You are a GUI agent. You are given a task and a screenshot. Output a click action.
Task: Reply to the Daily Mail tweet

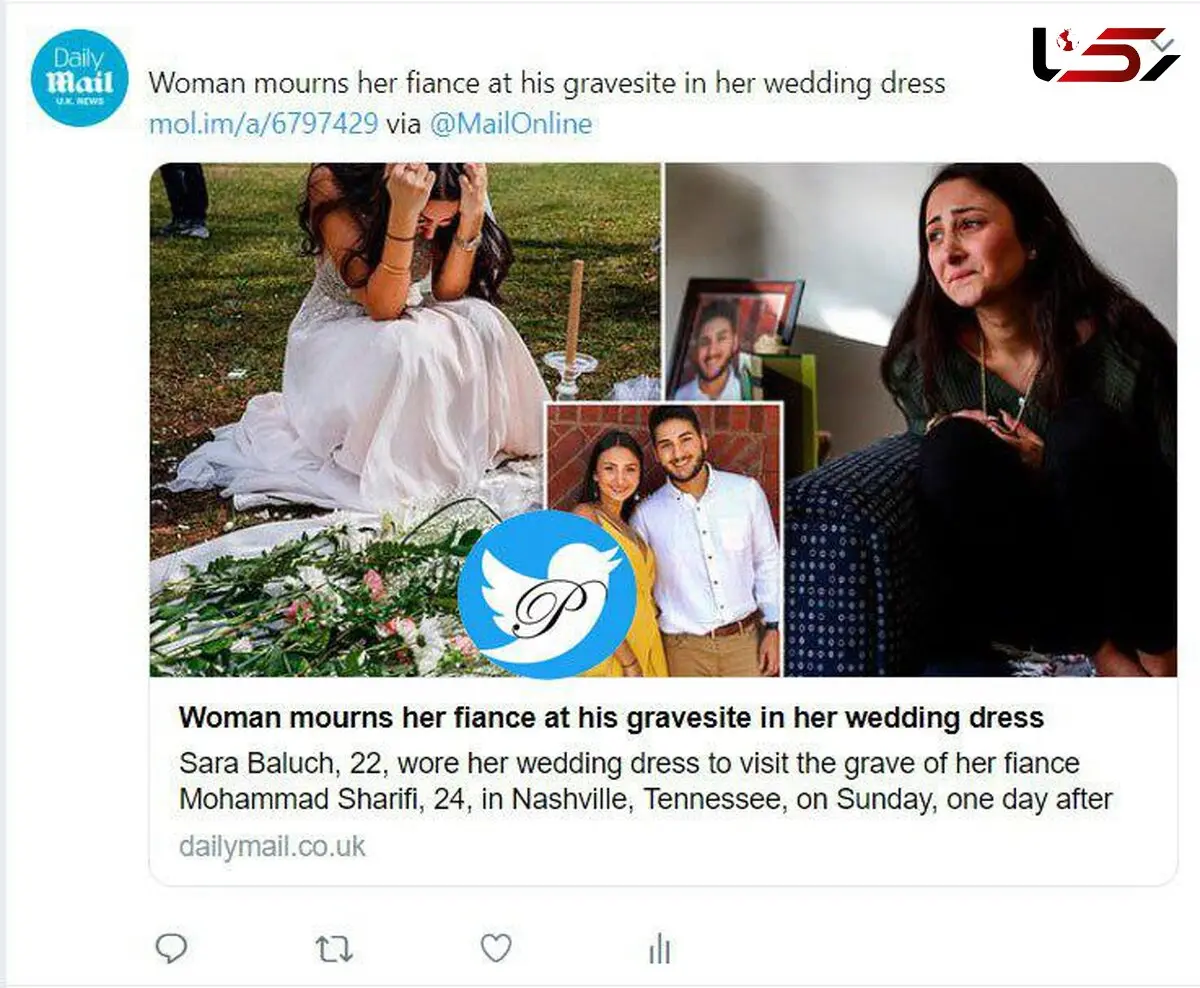(172, 948)
